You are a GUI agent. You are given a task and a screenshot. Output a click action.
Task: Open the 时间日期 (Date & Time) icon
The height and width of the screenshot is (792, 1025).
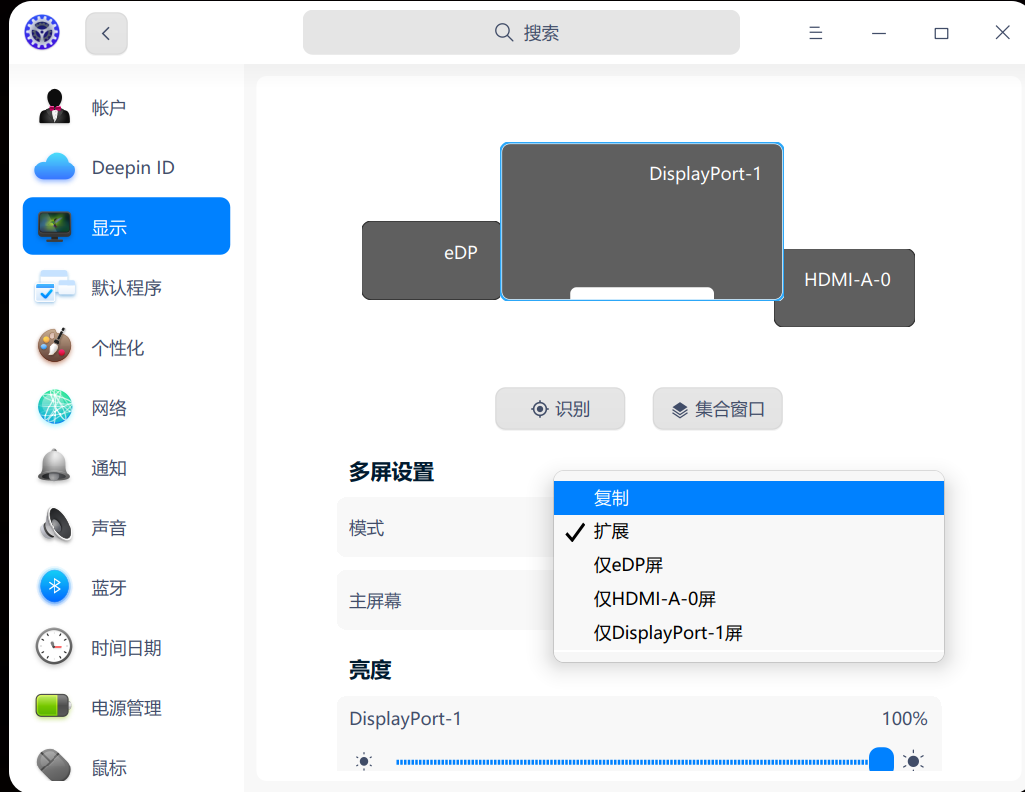[55, 647]
